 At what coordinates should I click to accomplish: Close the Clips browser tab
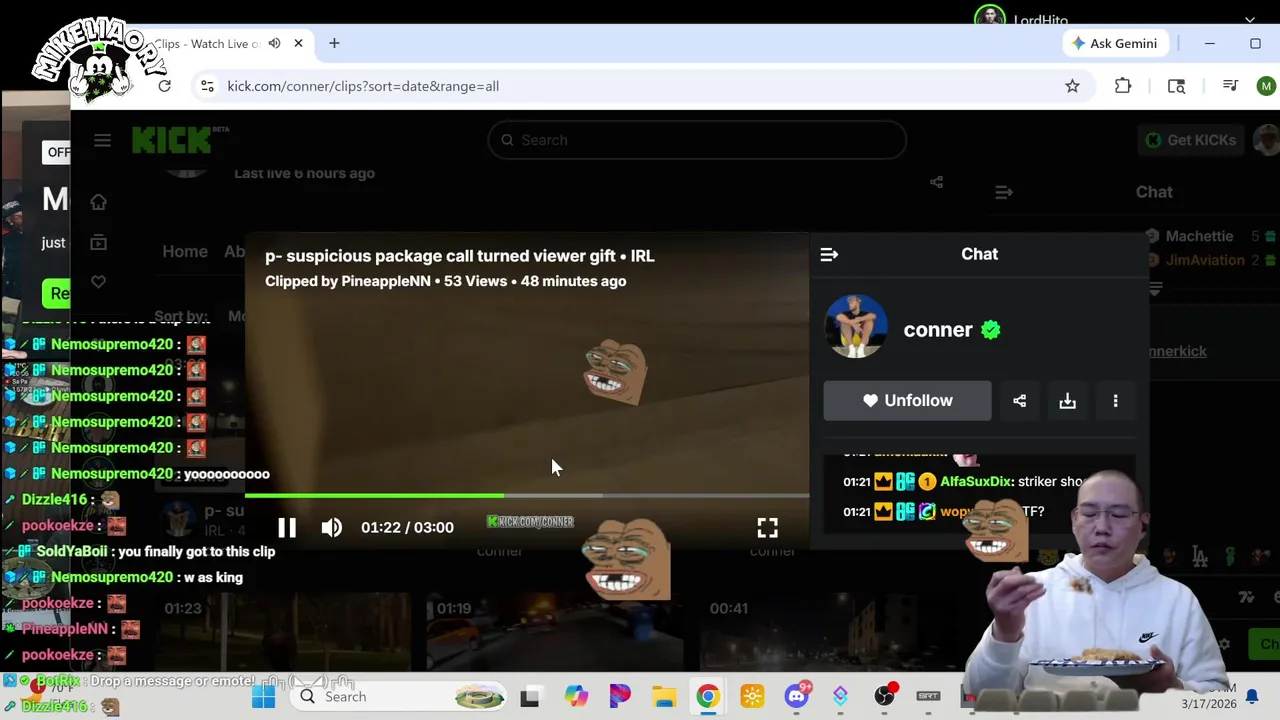click(x=299, y=43)
